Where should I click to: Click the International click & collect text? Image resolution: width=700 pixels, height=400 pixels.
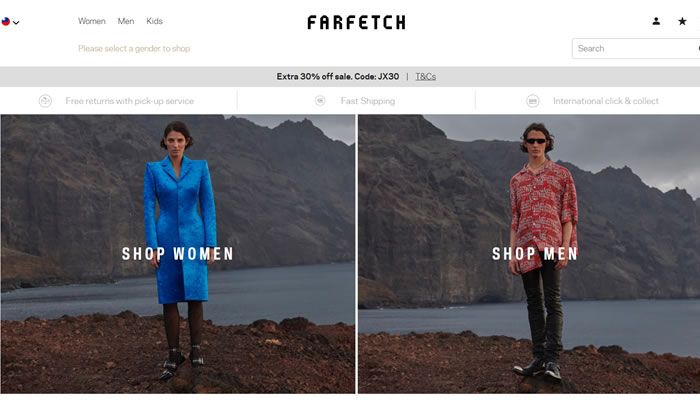click(606, 101)
